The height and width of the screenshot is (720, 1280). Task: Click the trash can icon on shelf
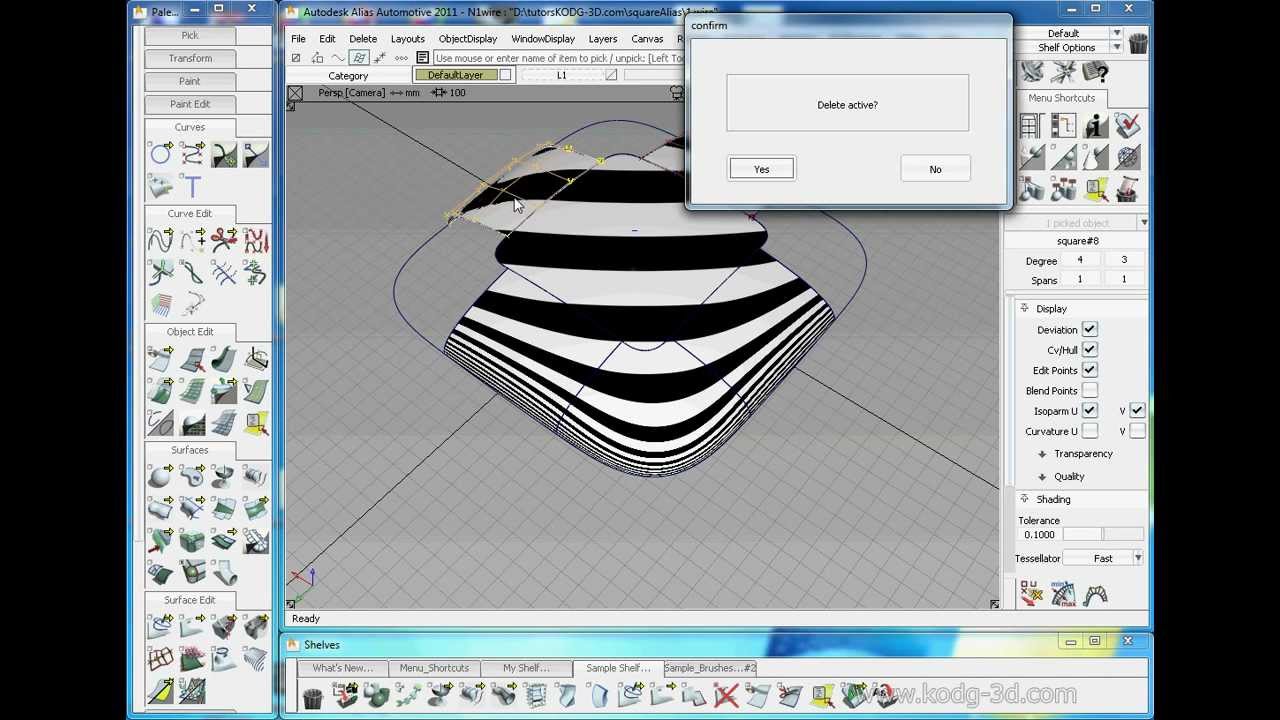coord(313,695)
